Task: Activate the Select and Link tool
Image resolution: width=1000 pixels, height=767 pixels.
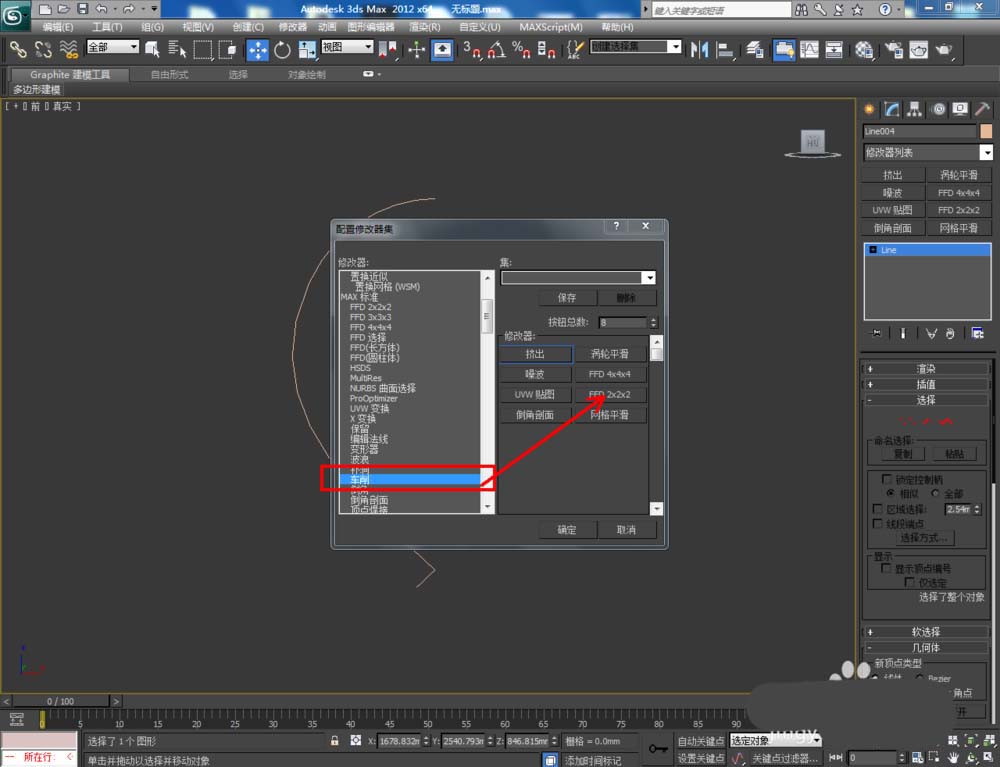Action: pyautogui.click(x=18, y=50)
